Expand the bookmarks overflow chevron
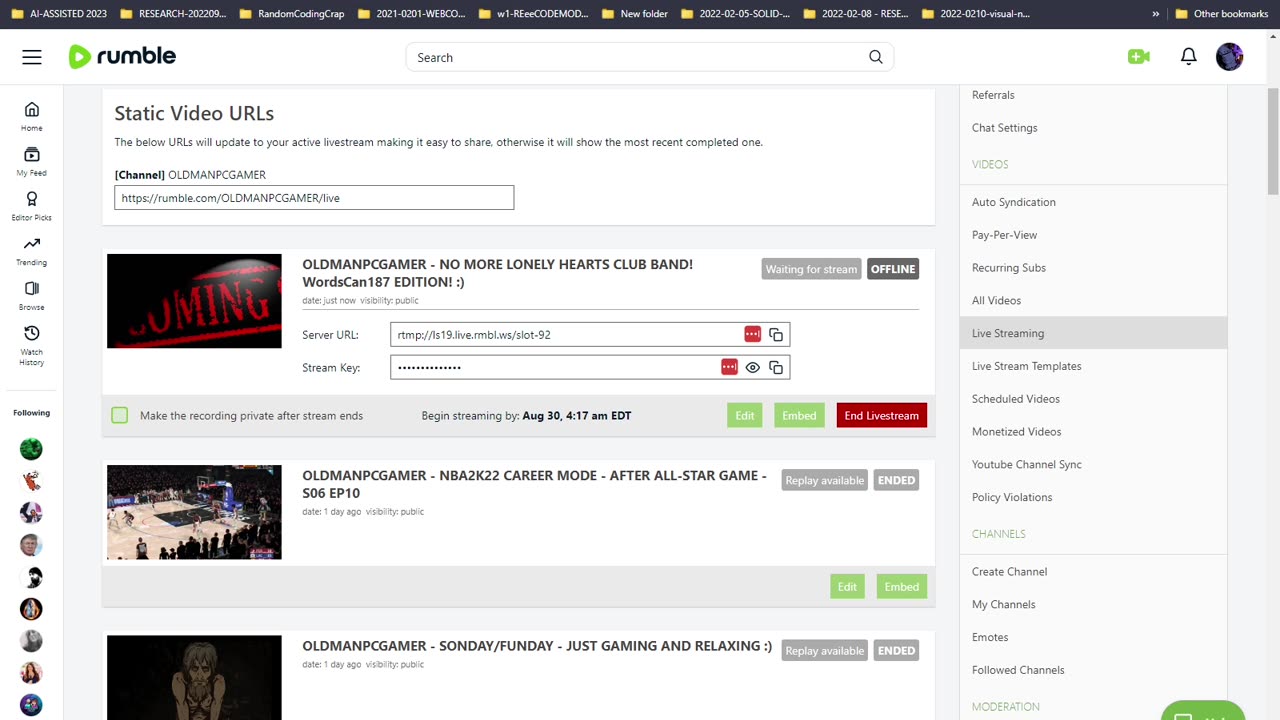 [x=1156, y=14]
